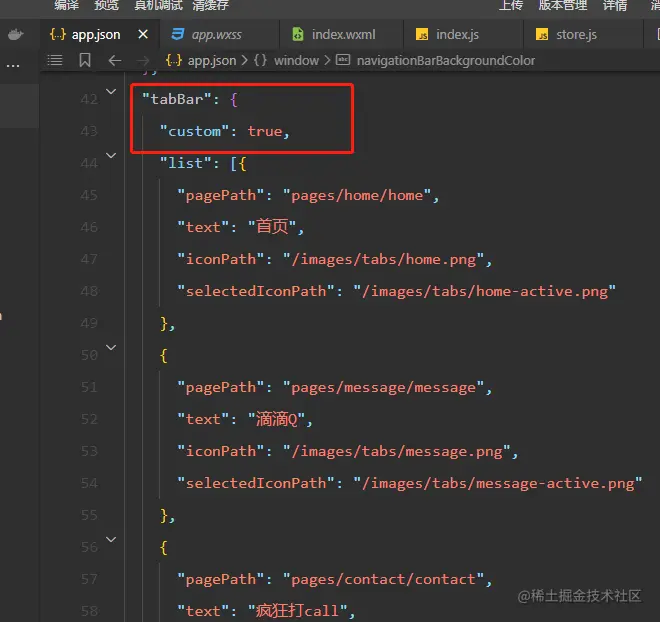The image size is (660, 622).
Task: Click the "custom" key on line 43
Action: [194, 131]
